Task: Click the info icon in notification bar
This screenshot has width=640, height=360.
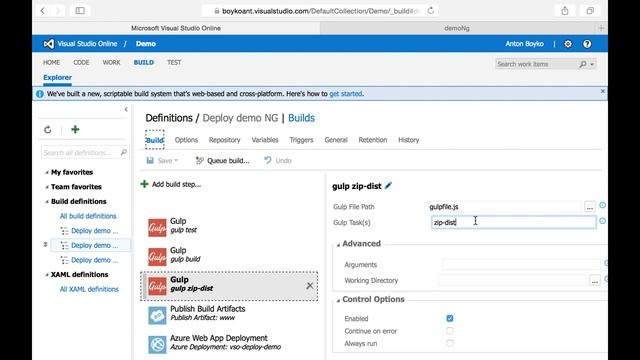Action: 40,94
